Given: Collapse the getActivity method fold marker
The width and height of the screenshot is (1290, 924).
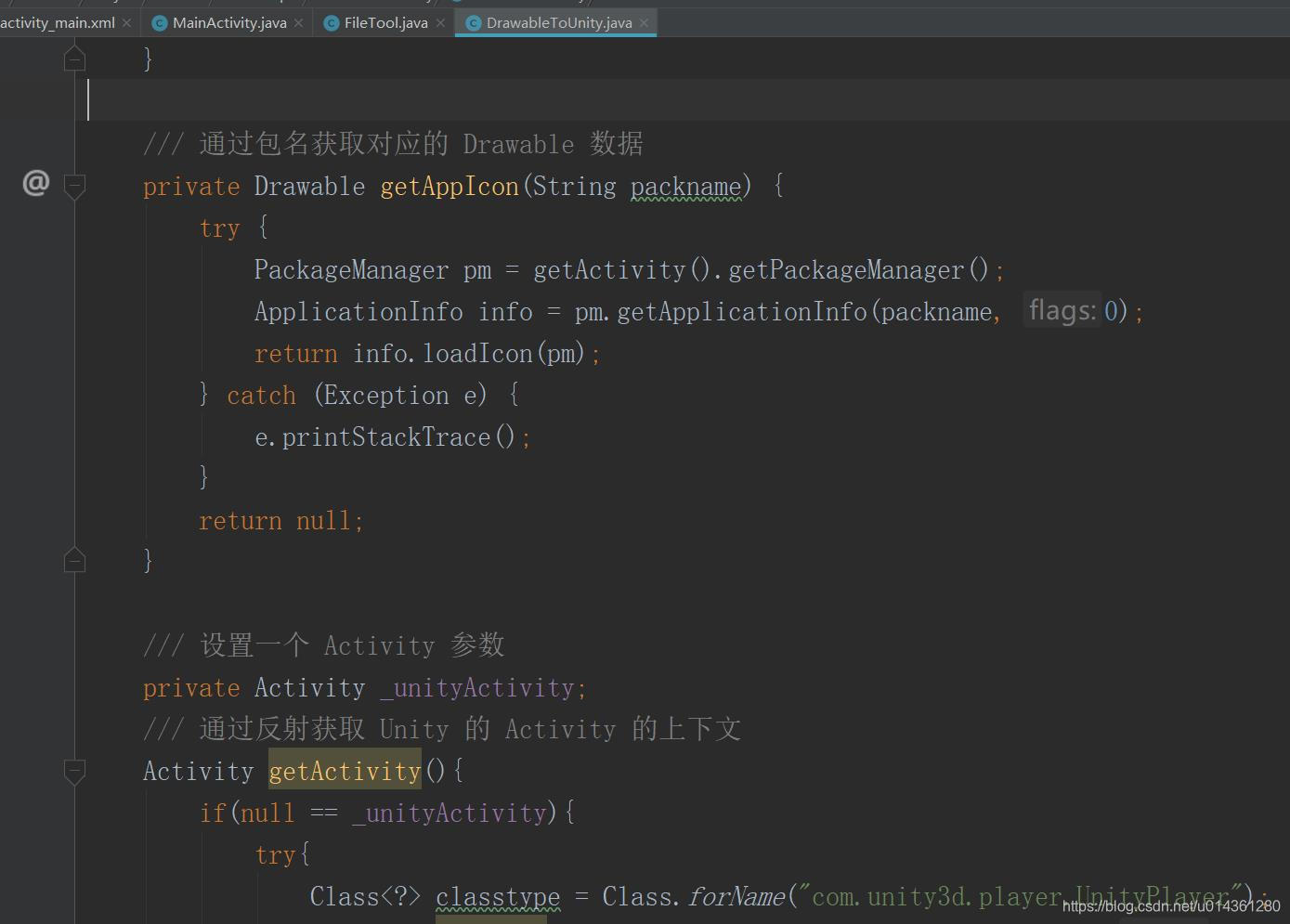Looking at the screenshot, I should (75, 772).
